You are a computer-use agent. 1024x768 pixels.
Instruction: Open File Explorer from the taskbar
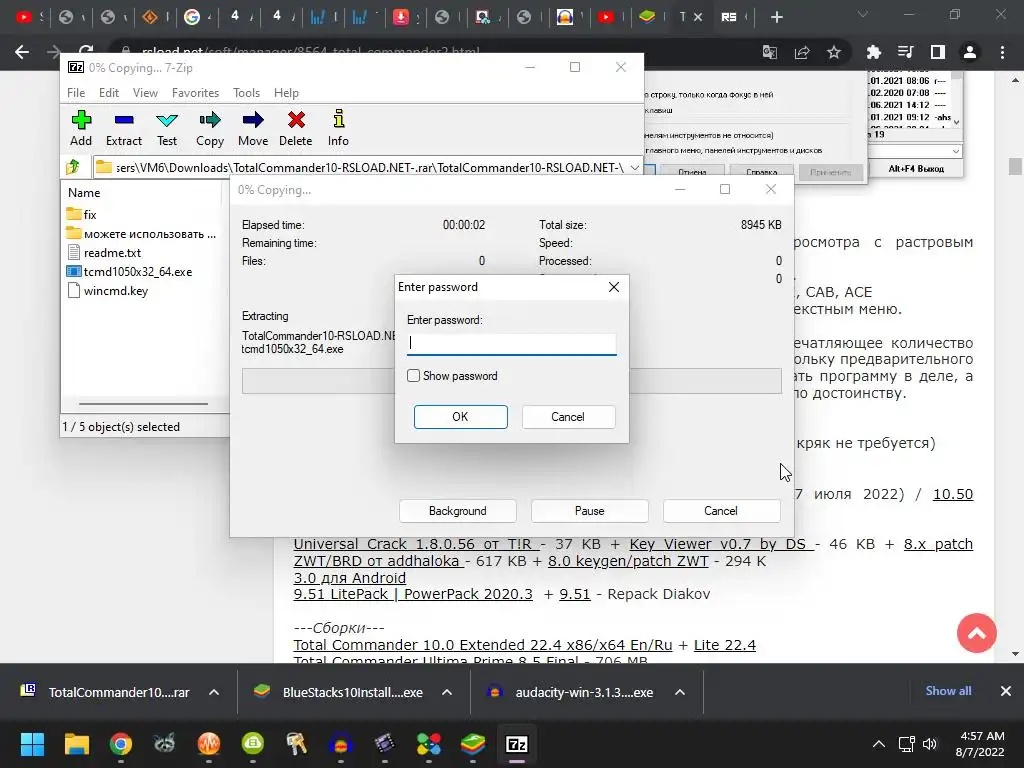[76, 744]
